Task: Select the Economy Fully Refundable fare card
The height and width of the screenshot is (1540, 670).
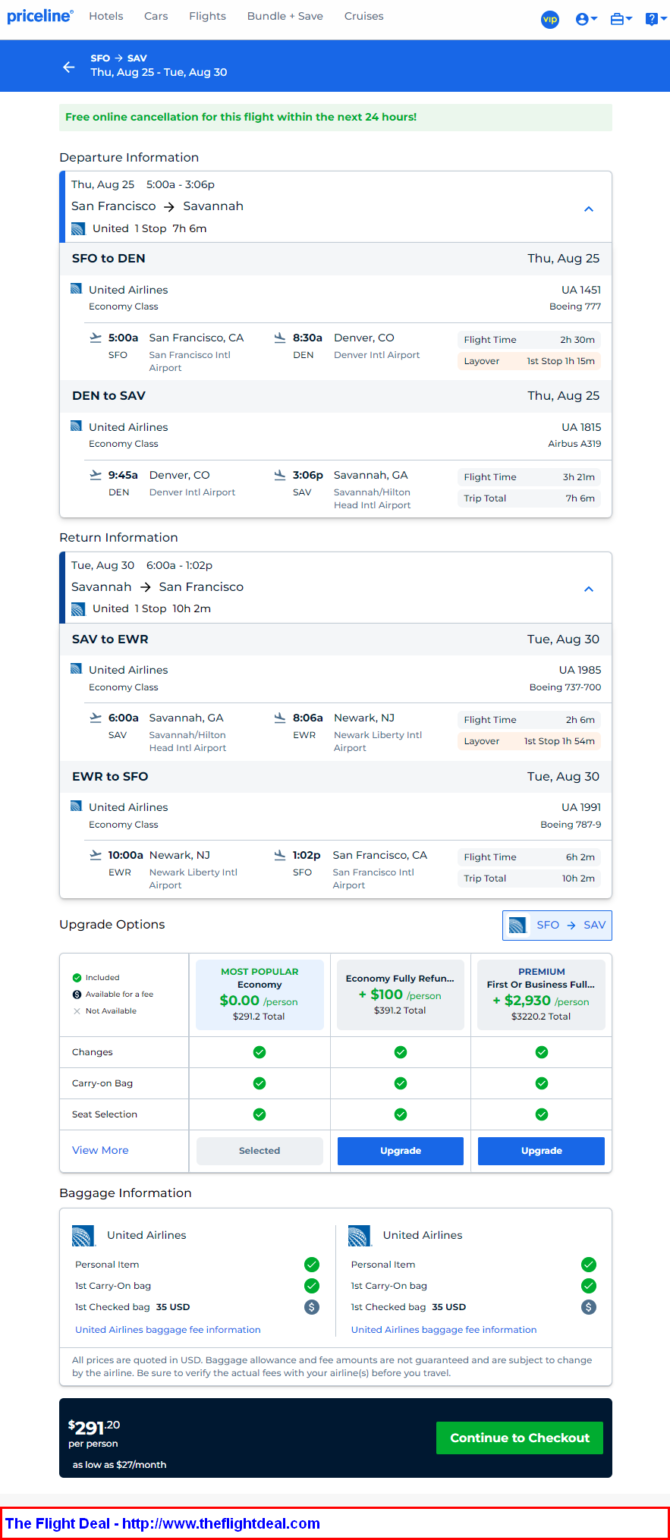Action: click(x=400, y=994)
